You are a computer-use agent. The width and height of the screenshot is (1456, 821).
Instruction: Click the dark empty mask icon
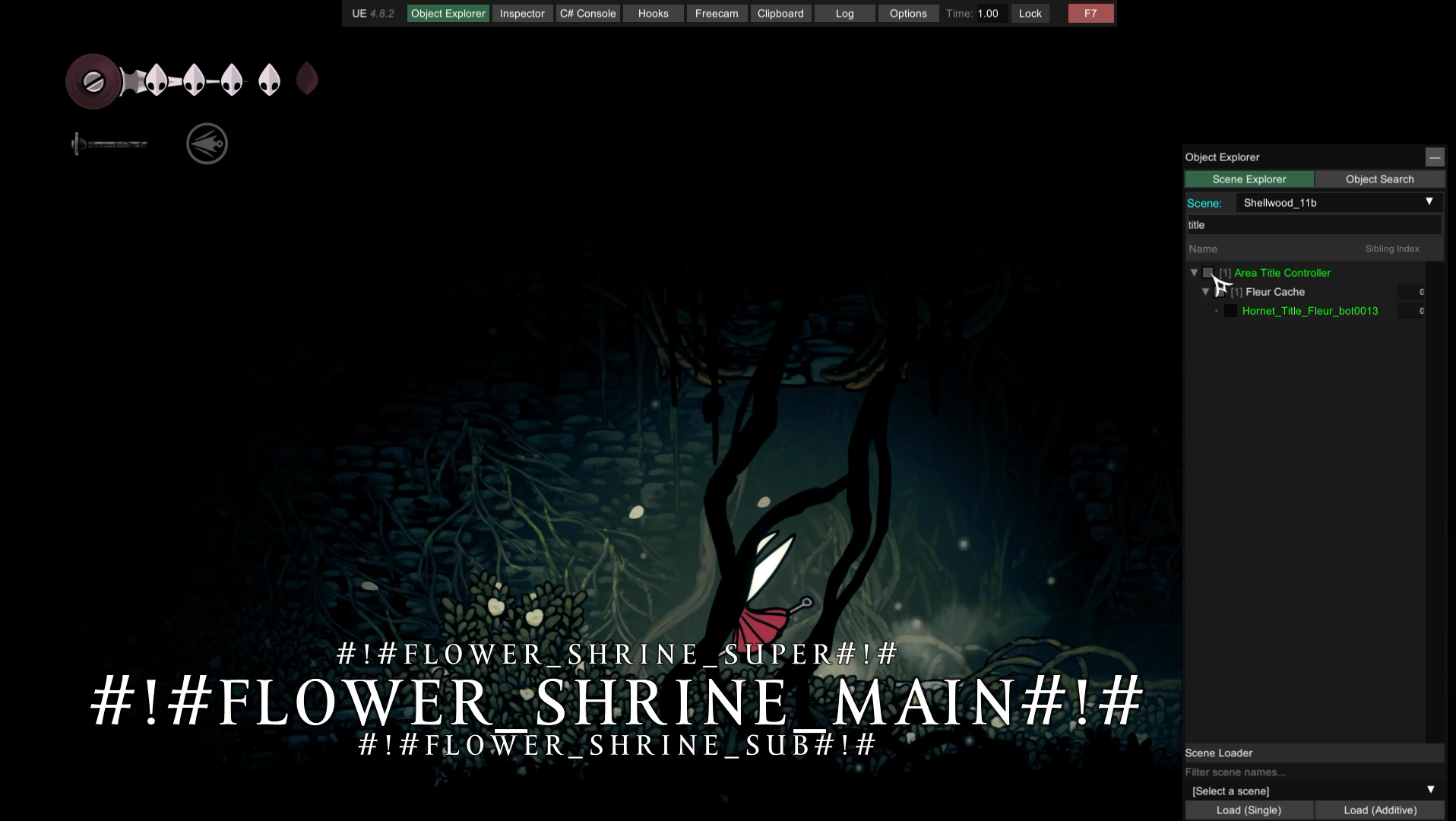(x=307, y=78)
